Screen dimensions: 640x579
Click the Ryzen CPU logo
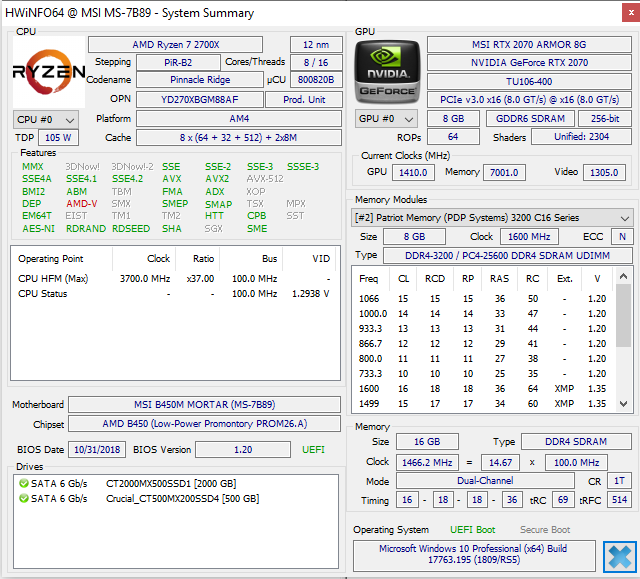point(49,72)
